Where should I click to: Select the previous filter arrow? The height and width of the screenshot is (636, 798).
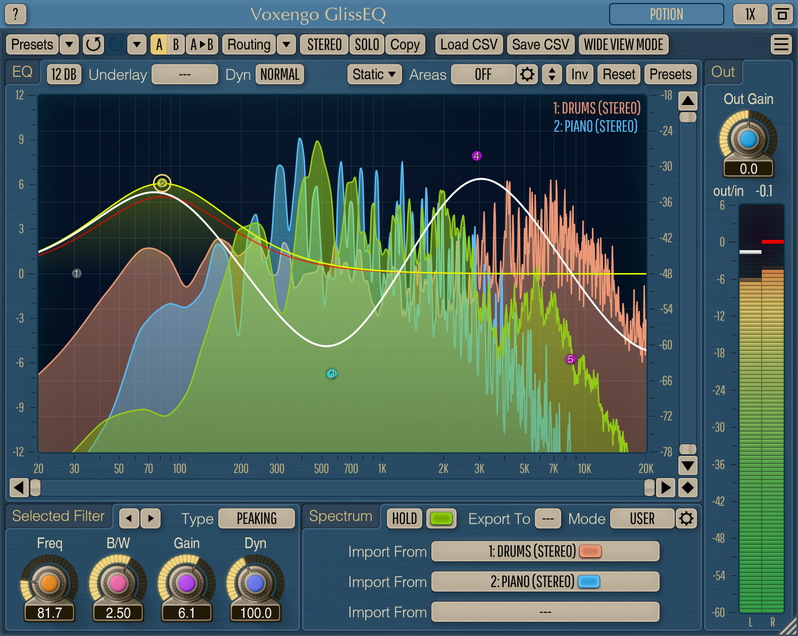pos(129,518)
